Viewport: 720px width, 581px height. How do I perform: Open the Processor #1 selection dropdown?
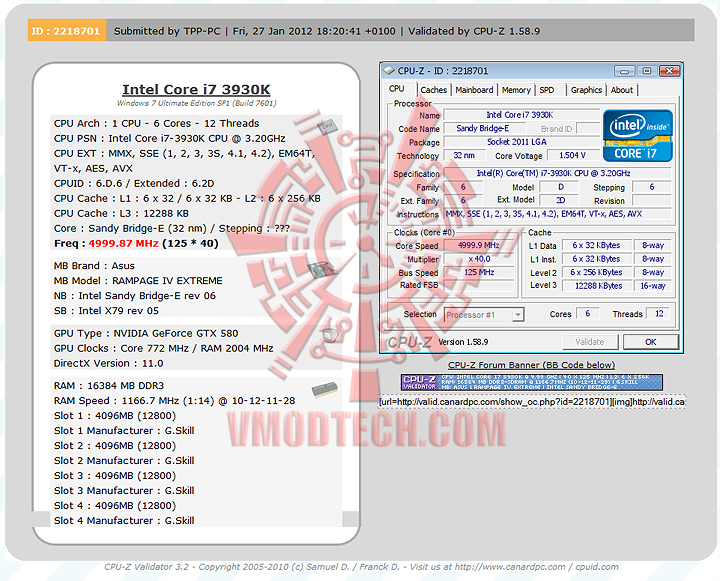click(x=484, y=315)
